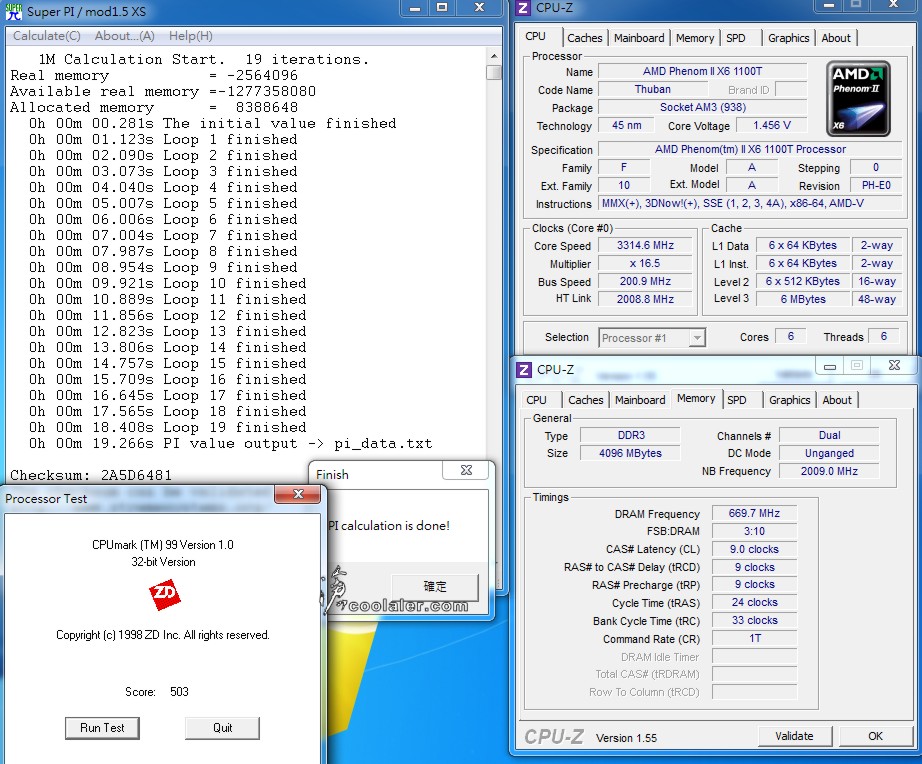Screen dimensions: 922x764
Task: Click the memory Size value 4096 MBytes
Action: [630, 453]
